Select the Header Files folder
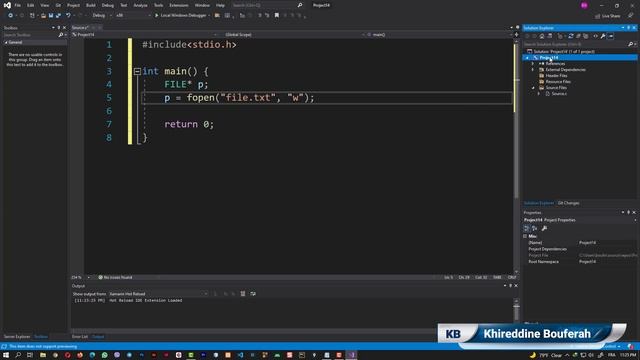 click(556, 76)
